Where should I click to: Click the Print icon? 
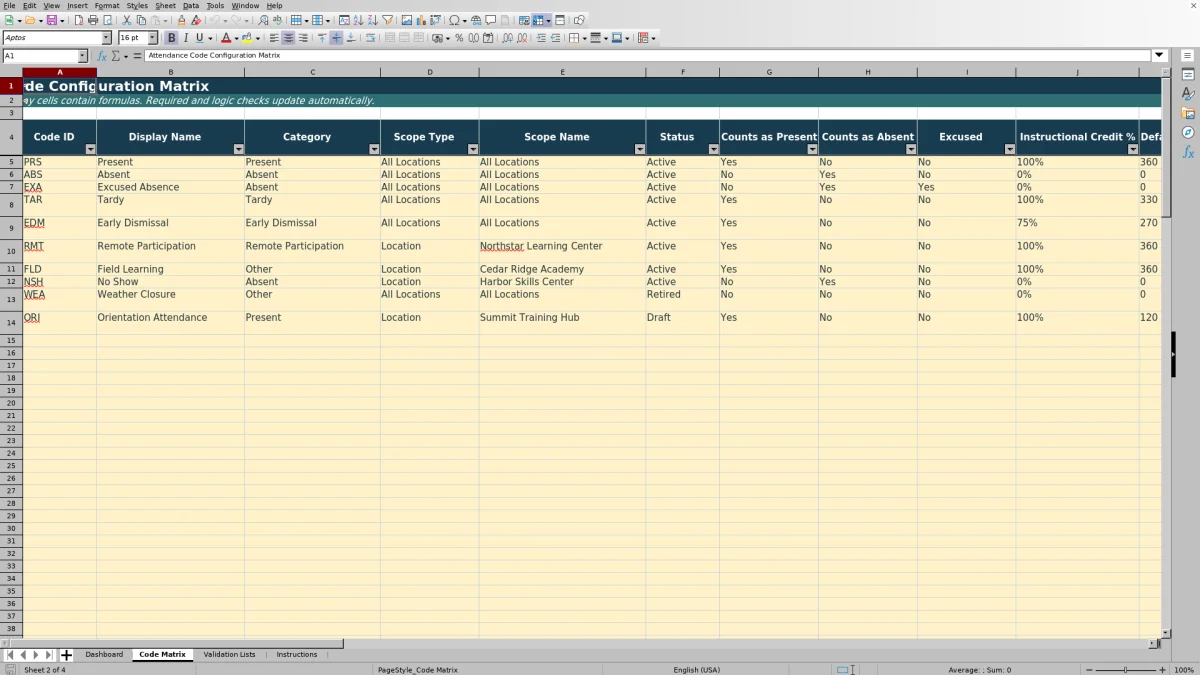point(93,20)
